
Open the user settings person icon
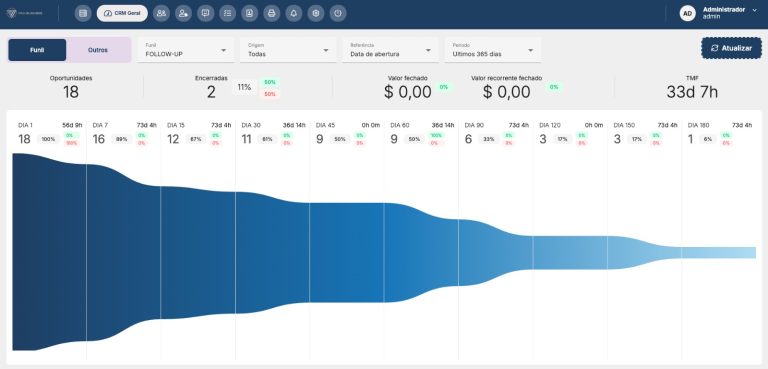coord(183,13)
